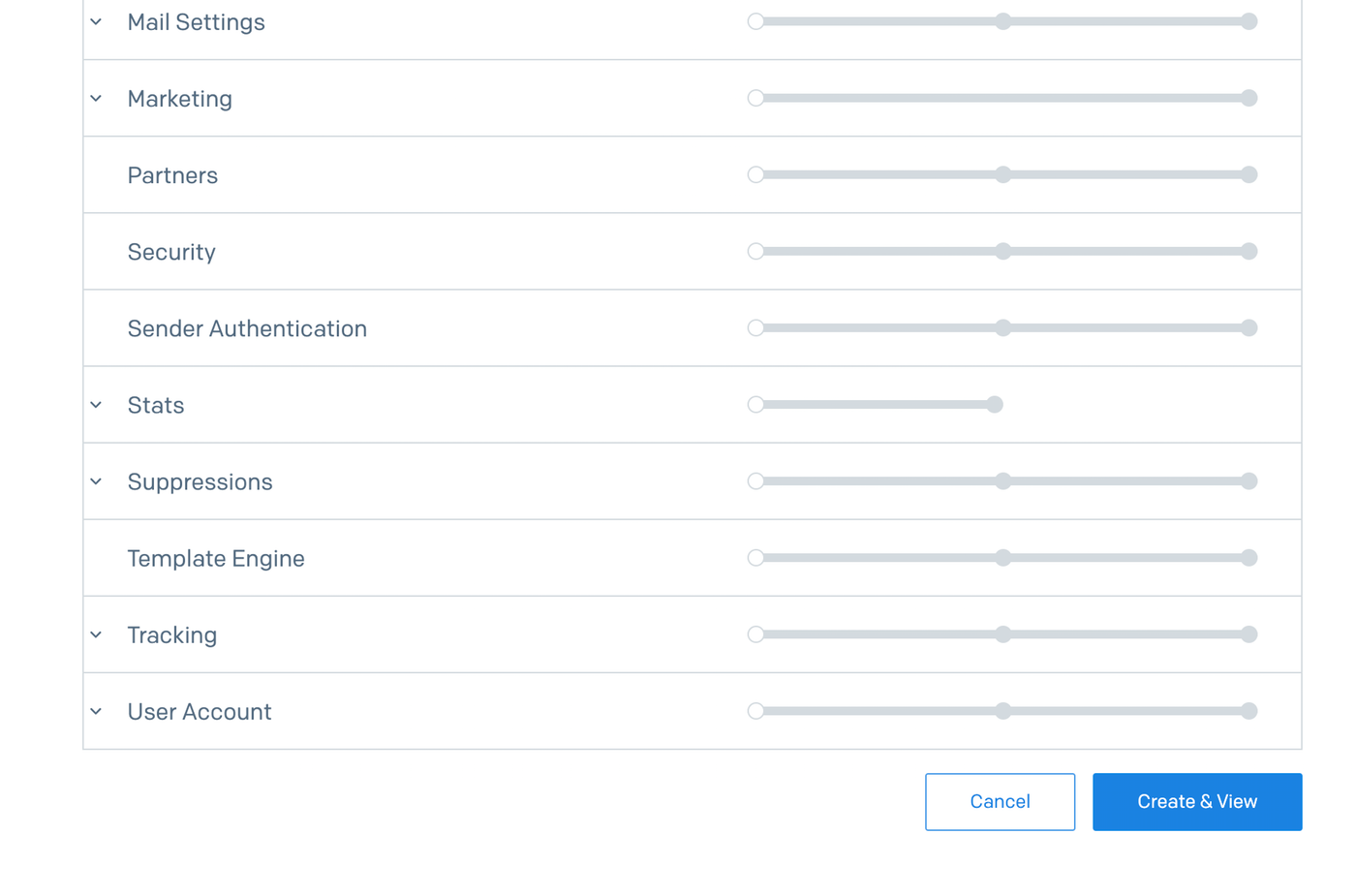This screenshot has height=896, width=1356.
Task: Set User Account slider to middle position
Action: pyautogui.click(x=1003, y=711)
